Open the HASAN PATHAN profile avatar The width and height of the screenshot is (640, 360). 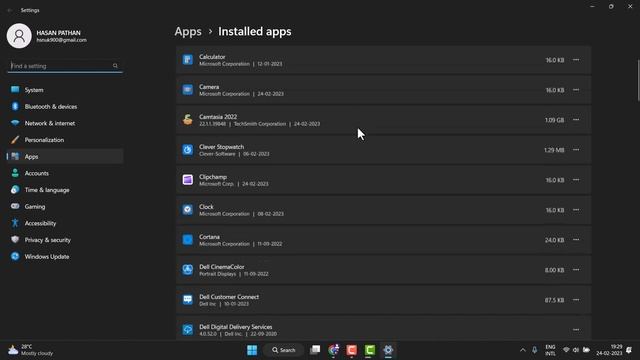(19, 36)
